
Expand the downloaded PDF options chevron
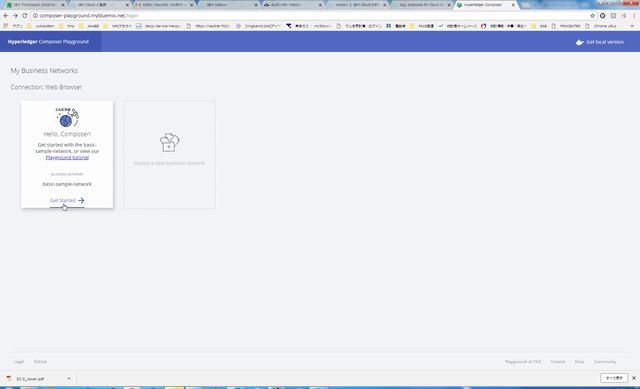tap(69, 378)
